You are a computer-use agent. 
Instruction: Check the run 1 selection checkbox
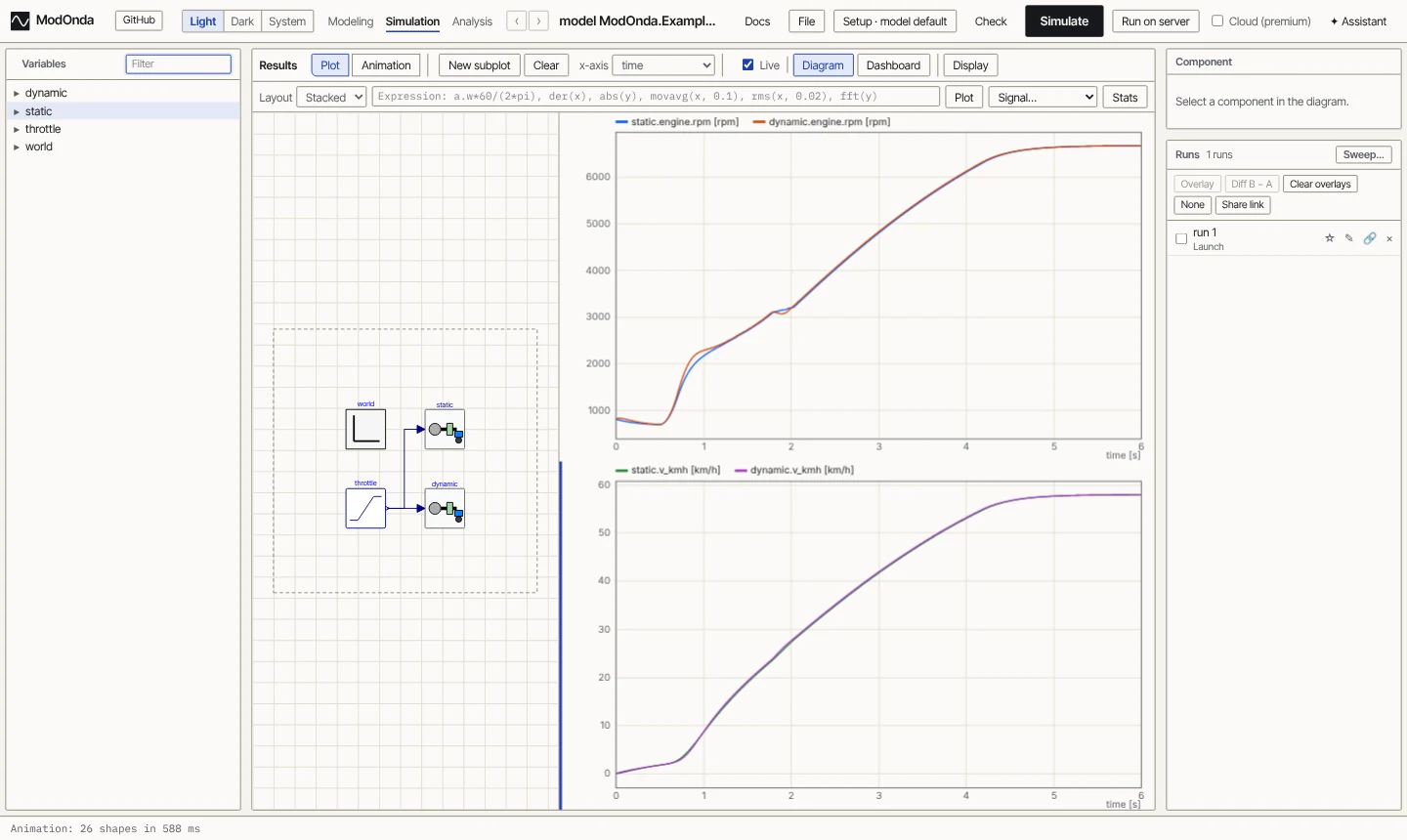pyautogui.click(x=1181, y=238)
